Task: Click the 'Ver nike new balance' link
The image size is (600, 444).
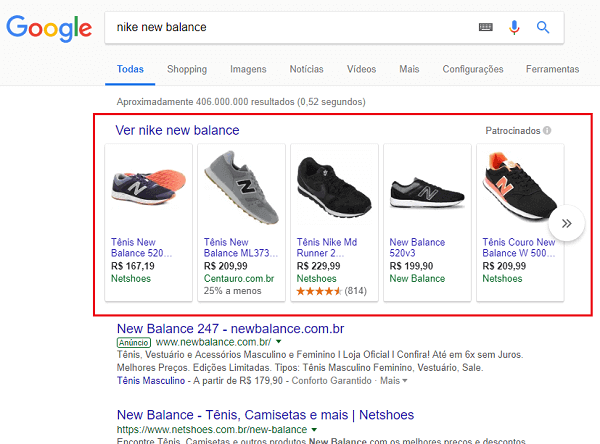Action: pyautogui.click(x=177, y=130)
